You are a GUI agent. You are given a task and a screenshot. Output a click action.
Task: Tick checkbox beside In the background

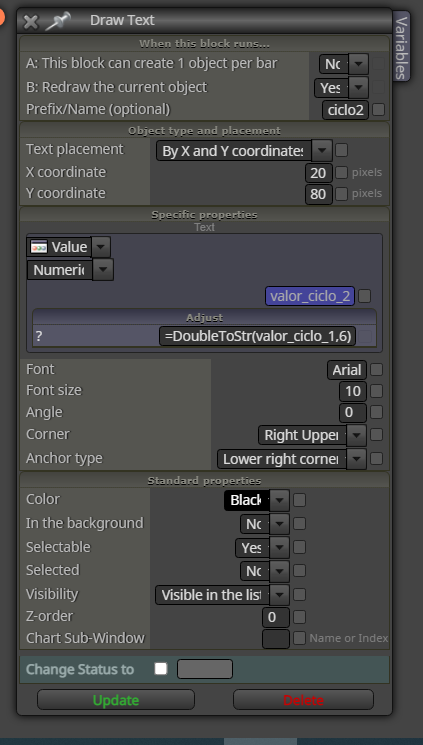(x=299, y=524)
